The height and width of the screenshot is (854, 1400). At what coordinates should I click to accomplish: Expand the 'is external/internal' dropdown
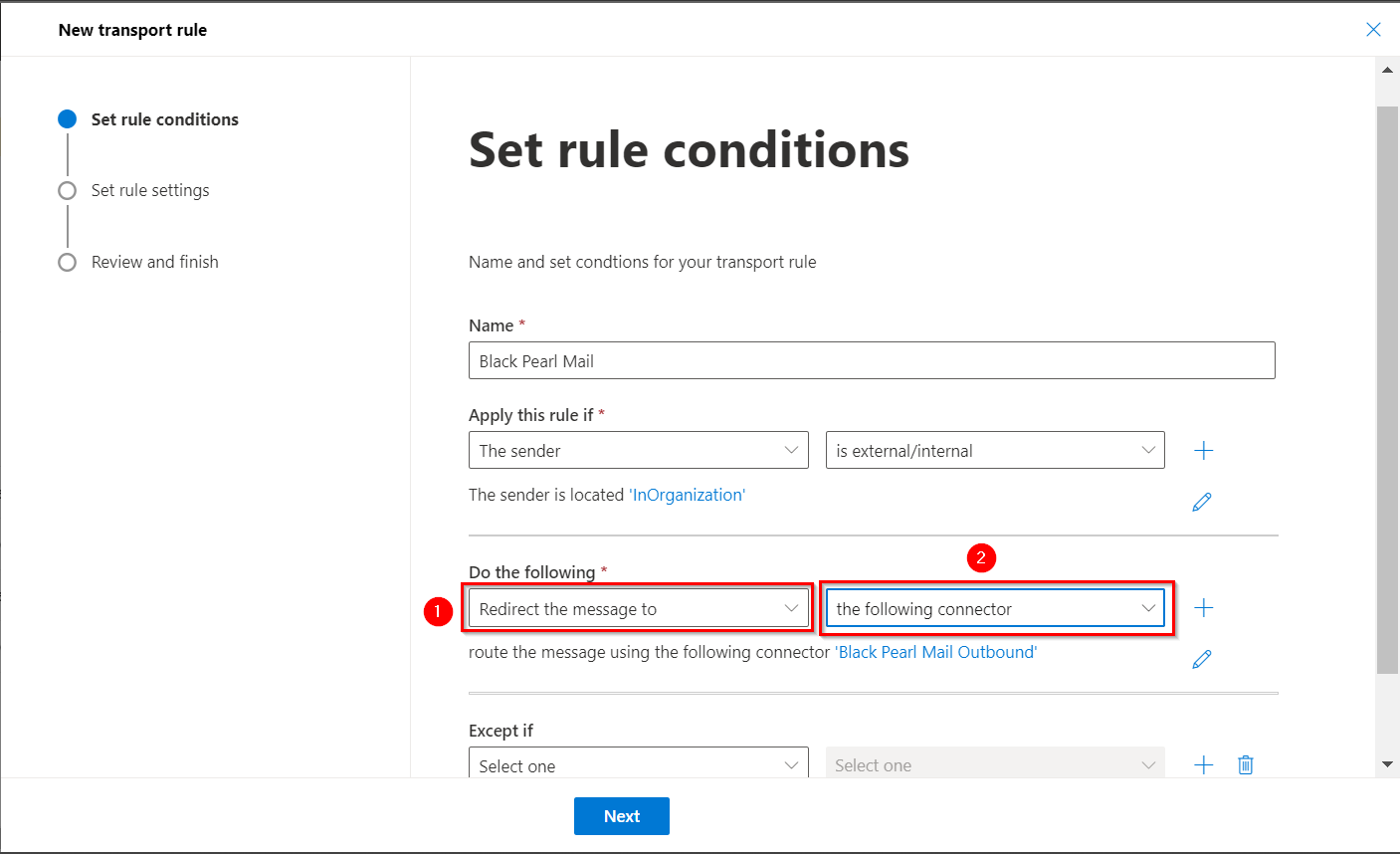[x=995, y=450]
